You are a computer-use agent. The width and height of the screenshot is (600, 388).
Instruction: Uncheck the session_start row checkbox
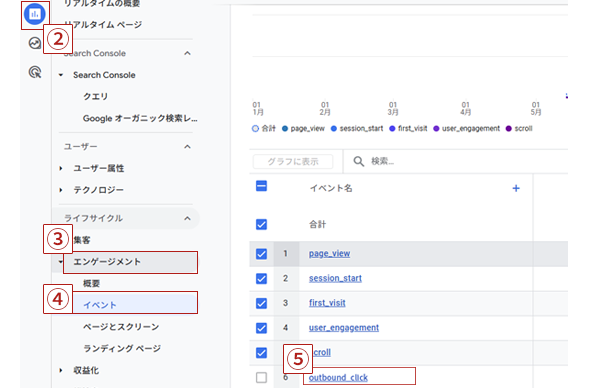pos(261,279)
